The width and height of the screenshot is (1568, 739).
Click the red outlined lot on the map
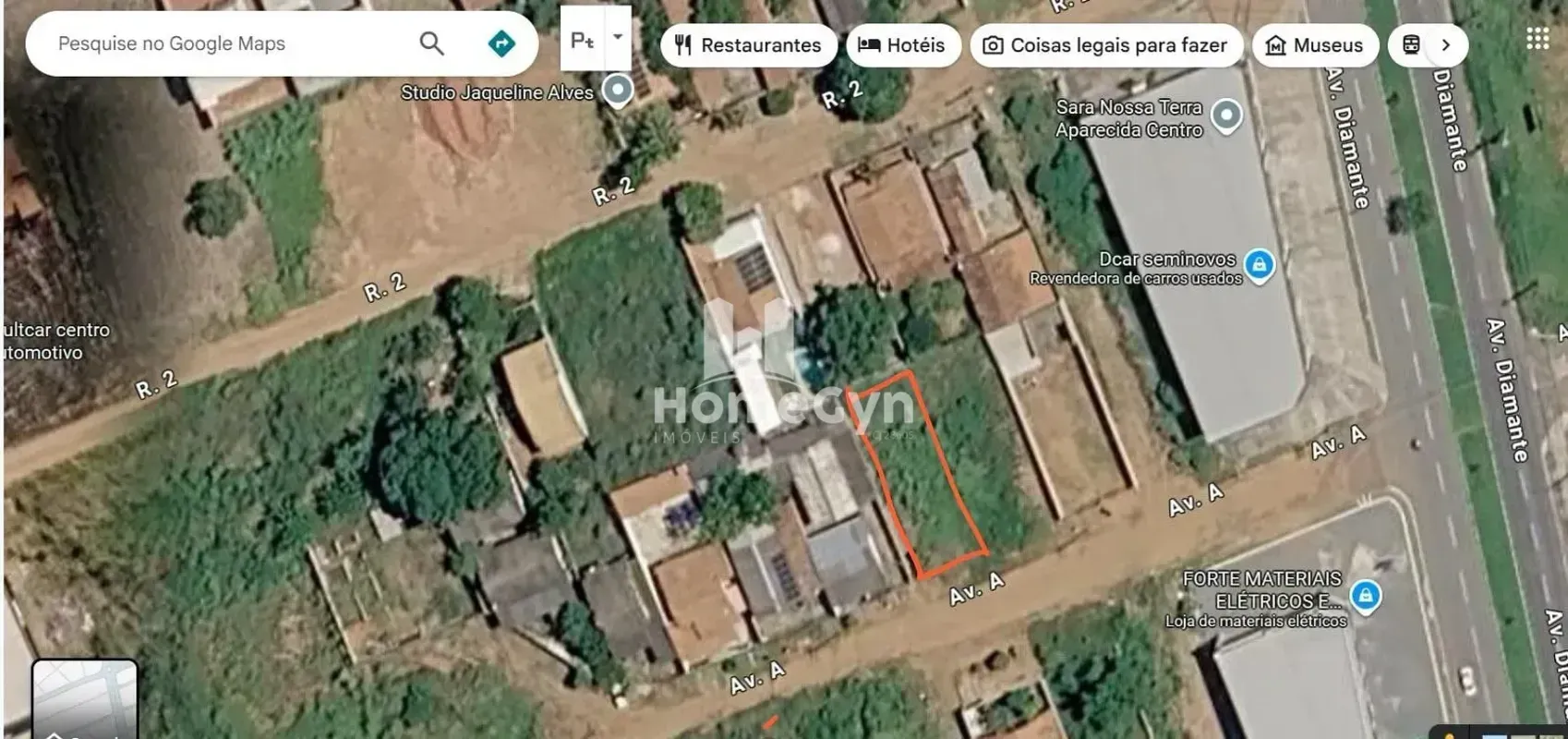tap(917, 474)
